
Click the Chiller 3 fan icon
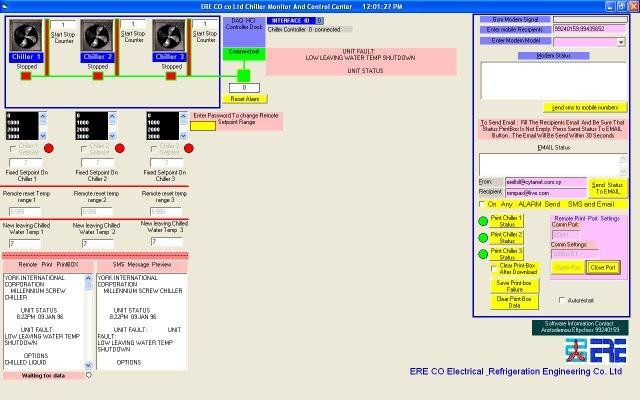169,36
